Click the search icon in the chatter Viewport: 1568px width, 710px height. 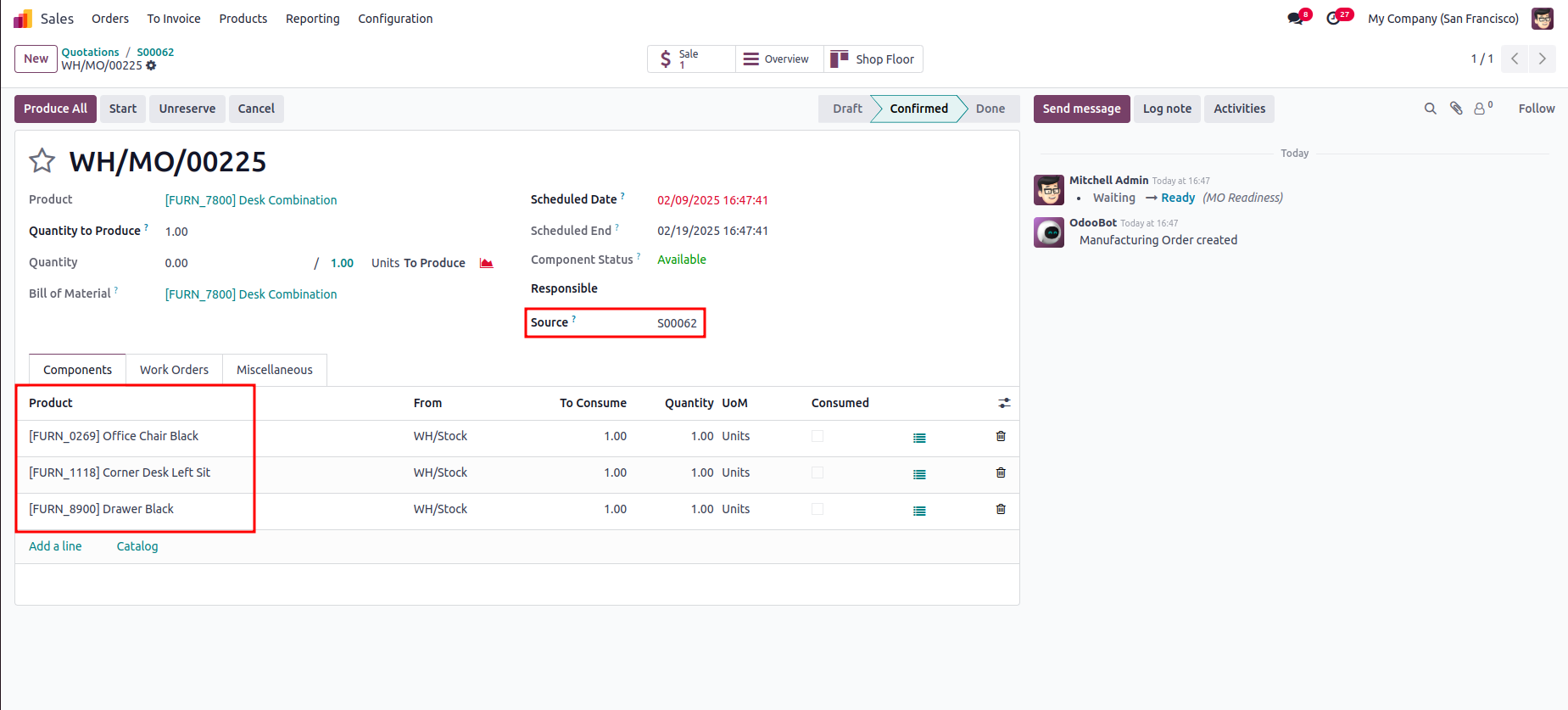(1430, 109)
